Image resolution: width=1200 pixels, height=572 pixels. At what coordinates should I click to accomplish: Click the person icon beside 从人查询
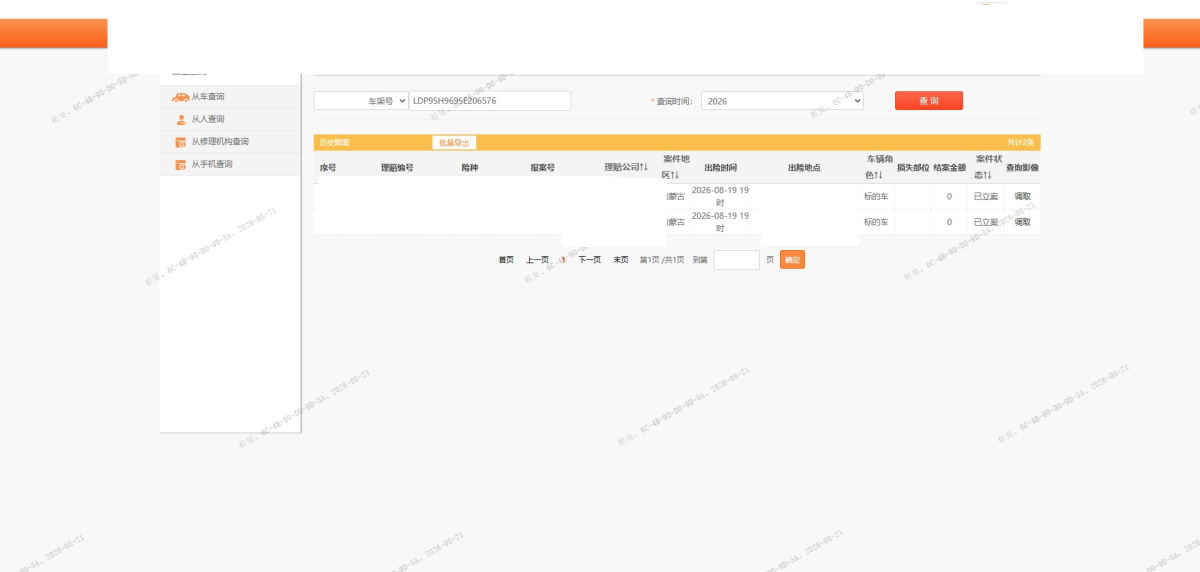[180, 119]
